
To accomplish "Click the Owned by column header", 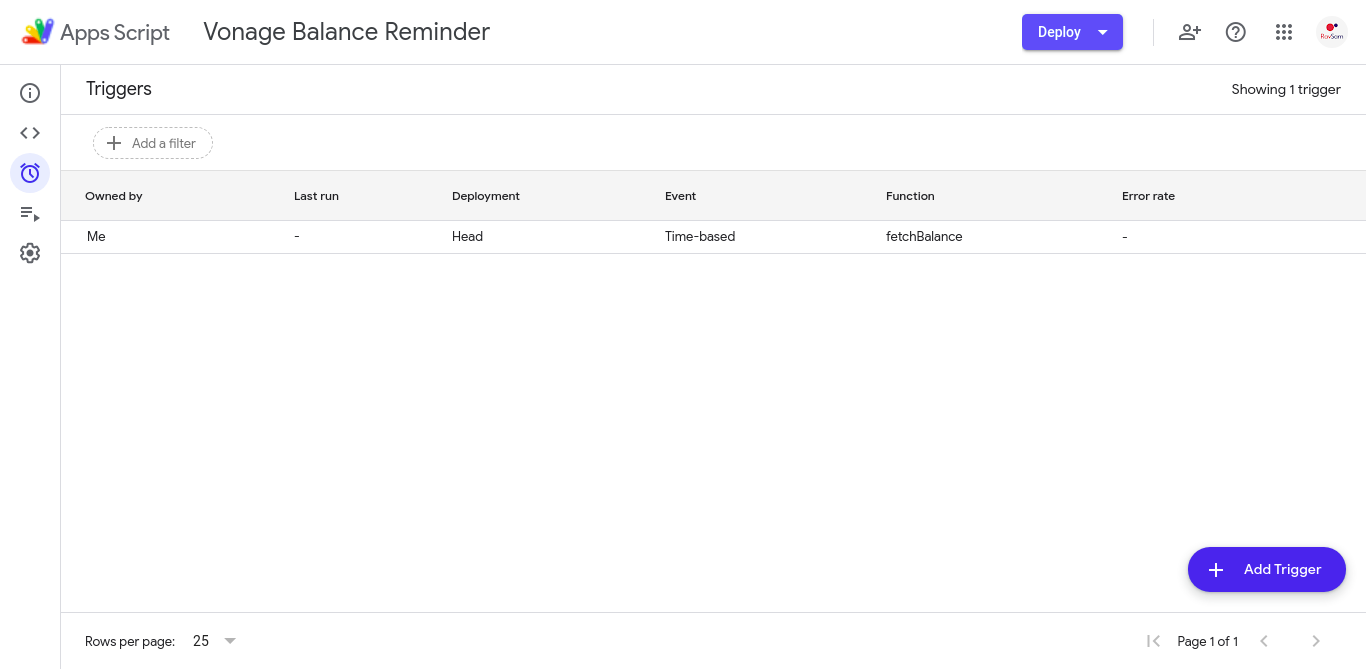I will pos(114,196).
